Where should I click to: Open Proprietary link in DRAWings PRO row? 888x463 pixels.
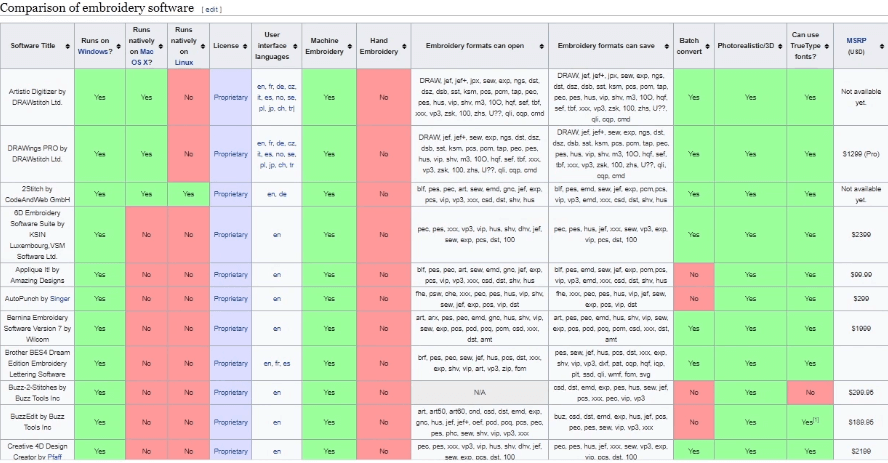[x=230, y=154]
